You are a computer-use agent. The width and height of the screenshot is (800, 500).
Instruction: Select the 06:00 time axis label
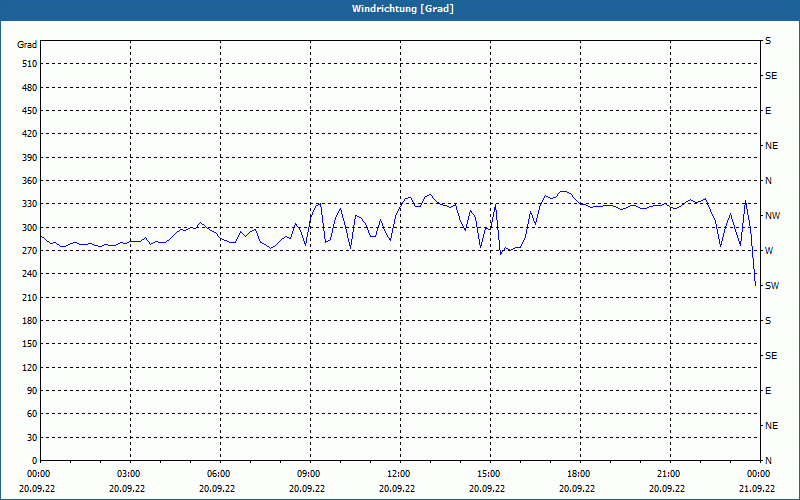[217, 474]
